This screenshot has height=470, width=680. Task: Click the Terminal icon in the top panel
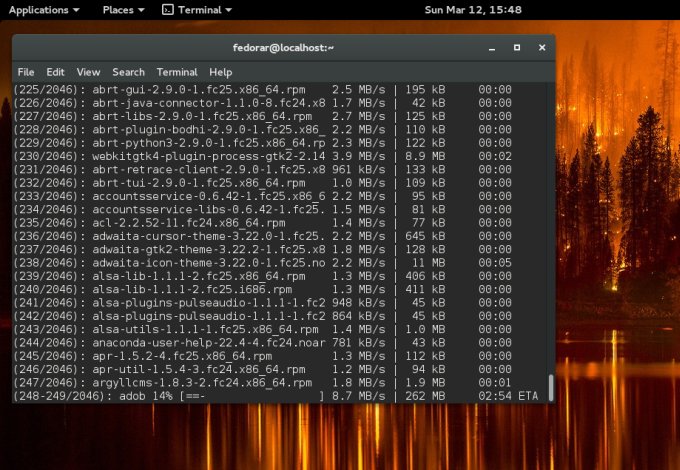pyautogui.click(x=167, y=10)
